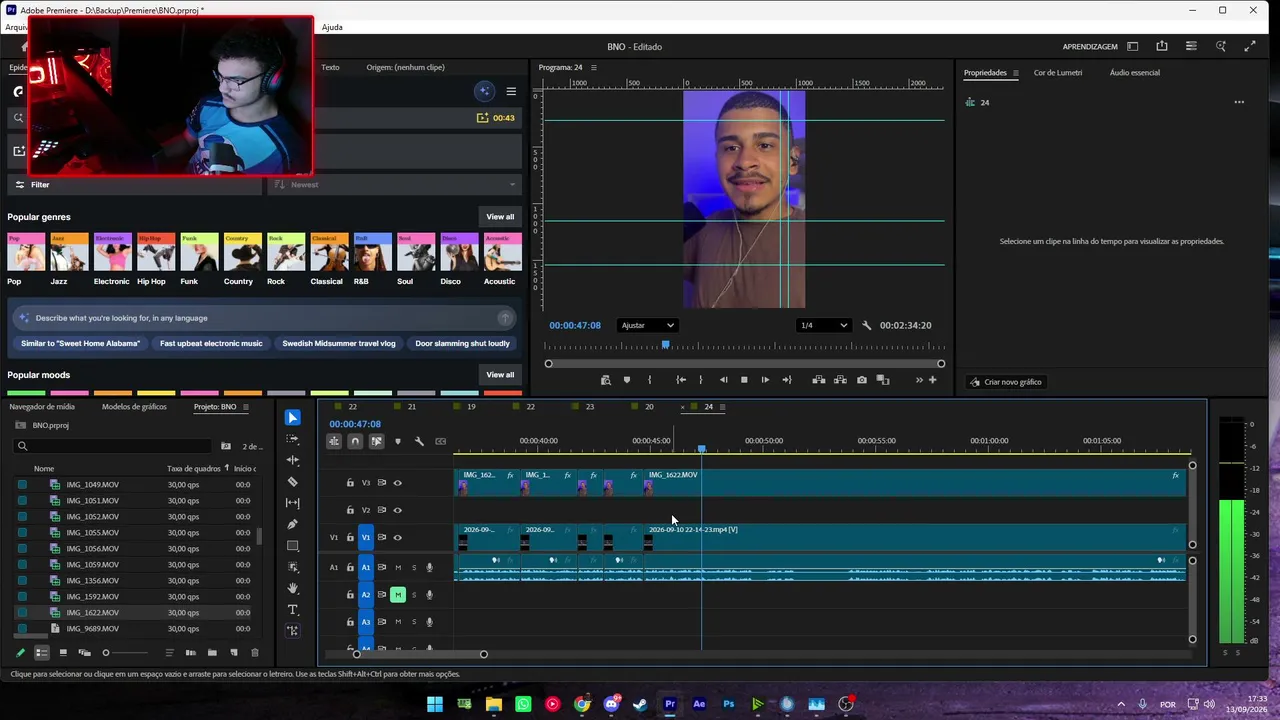
Task: Open the Ajustar zoom level dropdown
Action: point(648,325)
